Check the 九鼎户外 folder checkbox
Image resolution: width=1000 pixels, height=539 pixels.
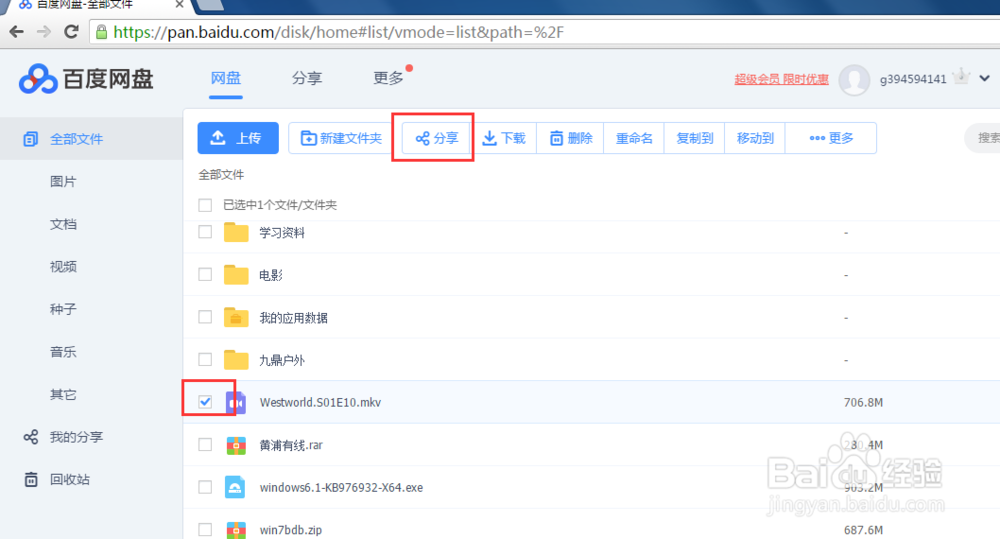tap(205, 360)
